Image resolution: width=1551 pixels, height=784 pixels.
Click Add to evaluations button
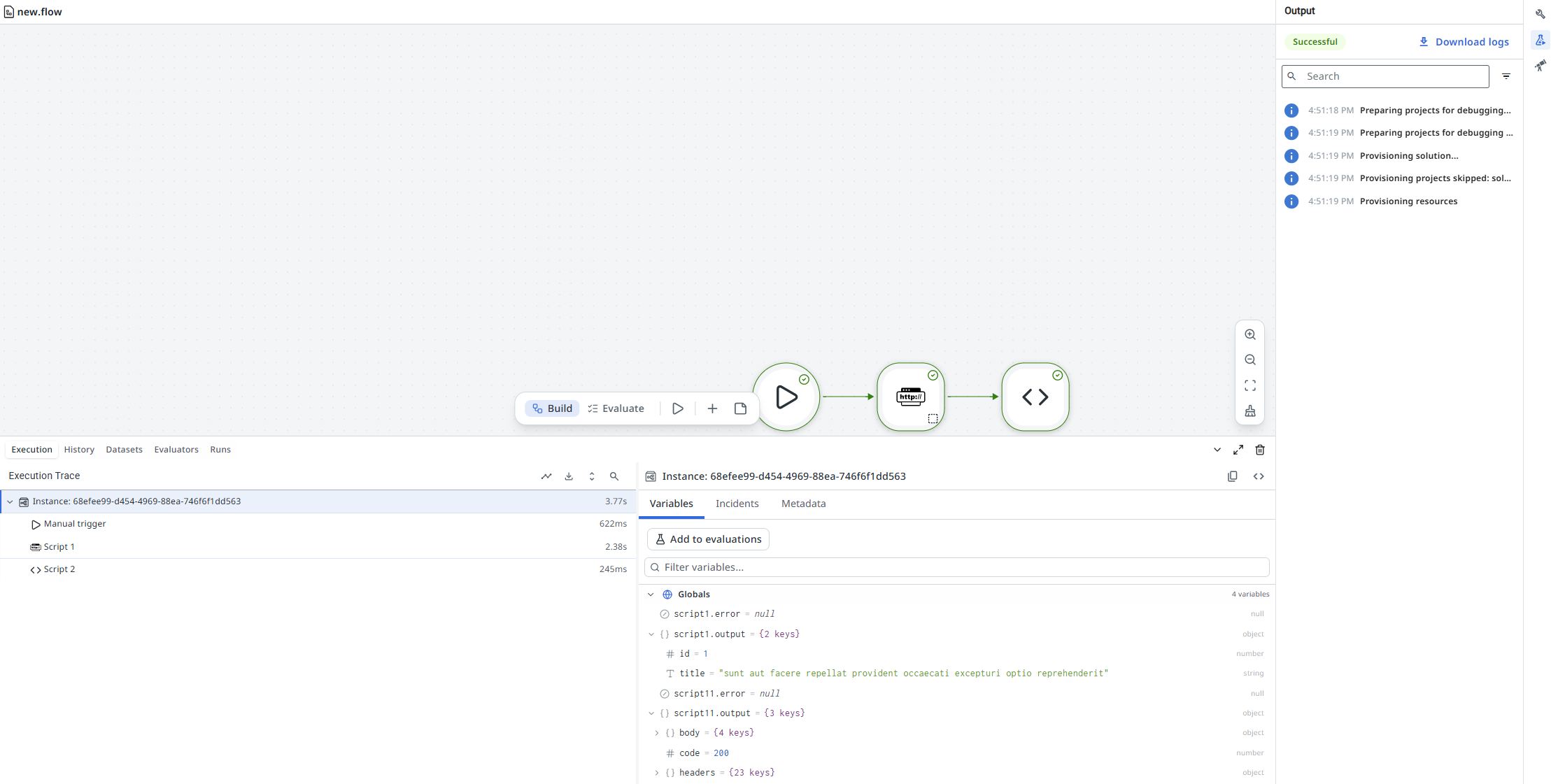tap(708, 539)
